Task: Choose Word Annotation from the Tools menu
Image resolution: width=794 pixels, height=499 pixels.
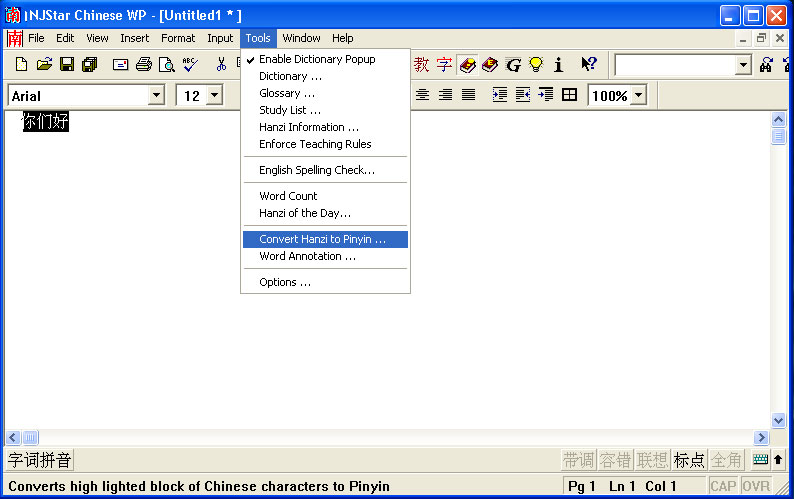Action: 325,256
